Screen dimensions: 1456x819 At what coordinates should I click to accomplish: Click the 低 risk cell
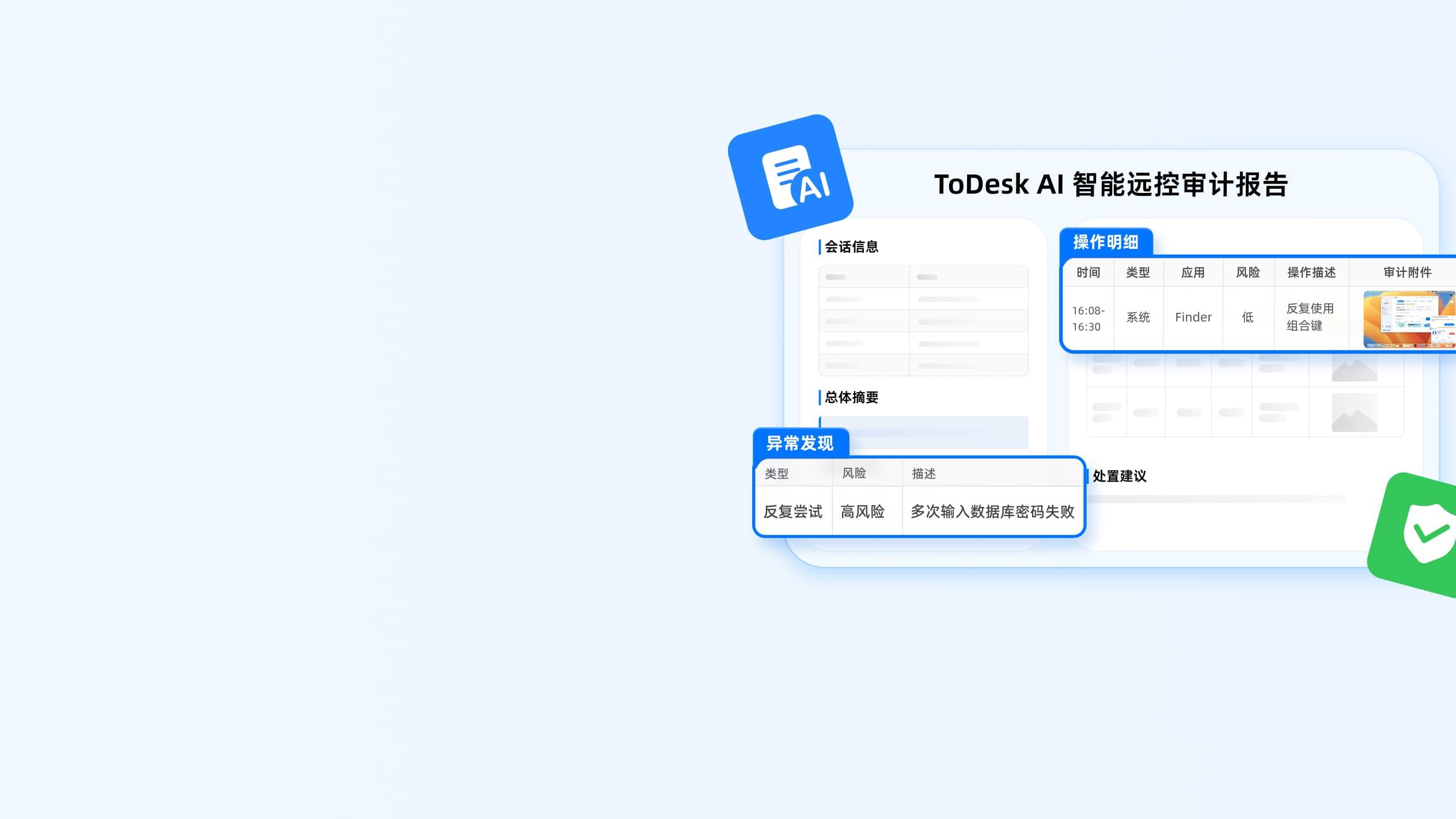[1248, 317]
